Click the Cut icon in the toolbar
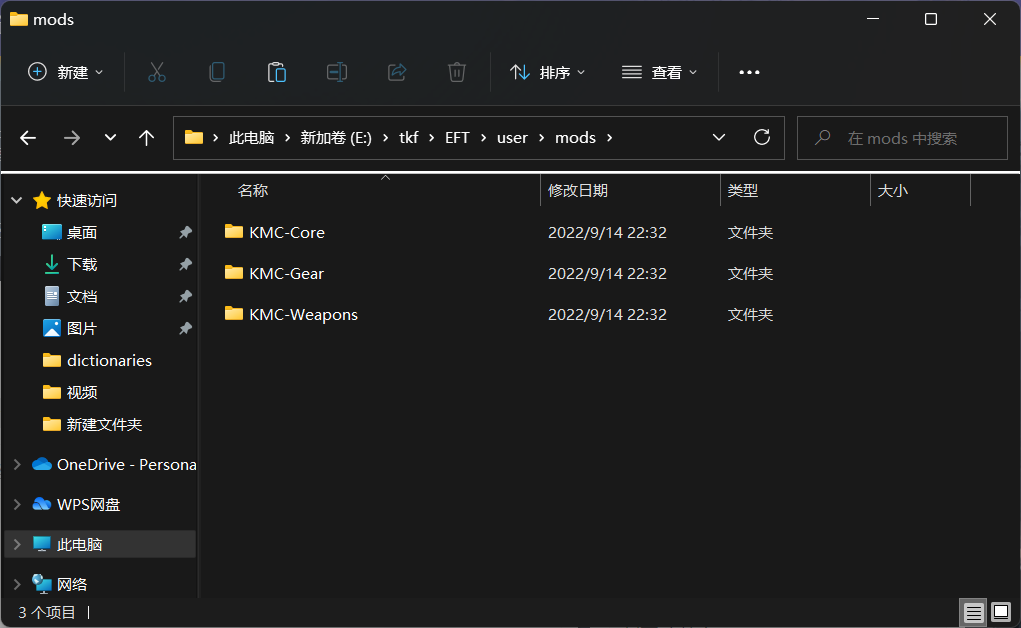 pos(156,71)
